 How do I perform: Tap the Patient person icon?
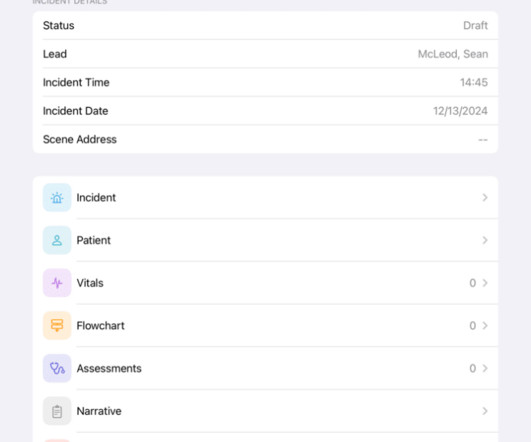click(57, 240)
